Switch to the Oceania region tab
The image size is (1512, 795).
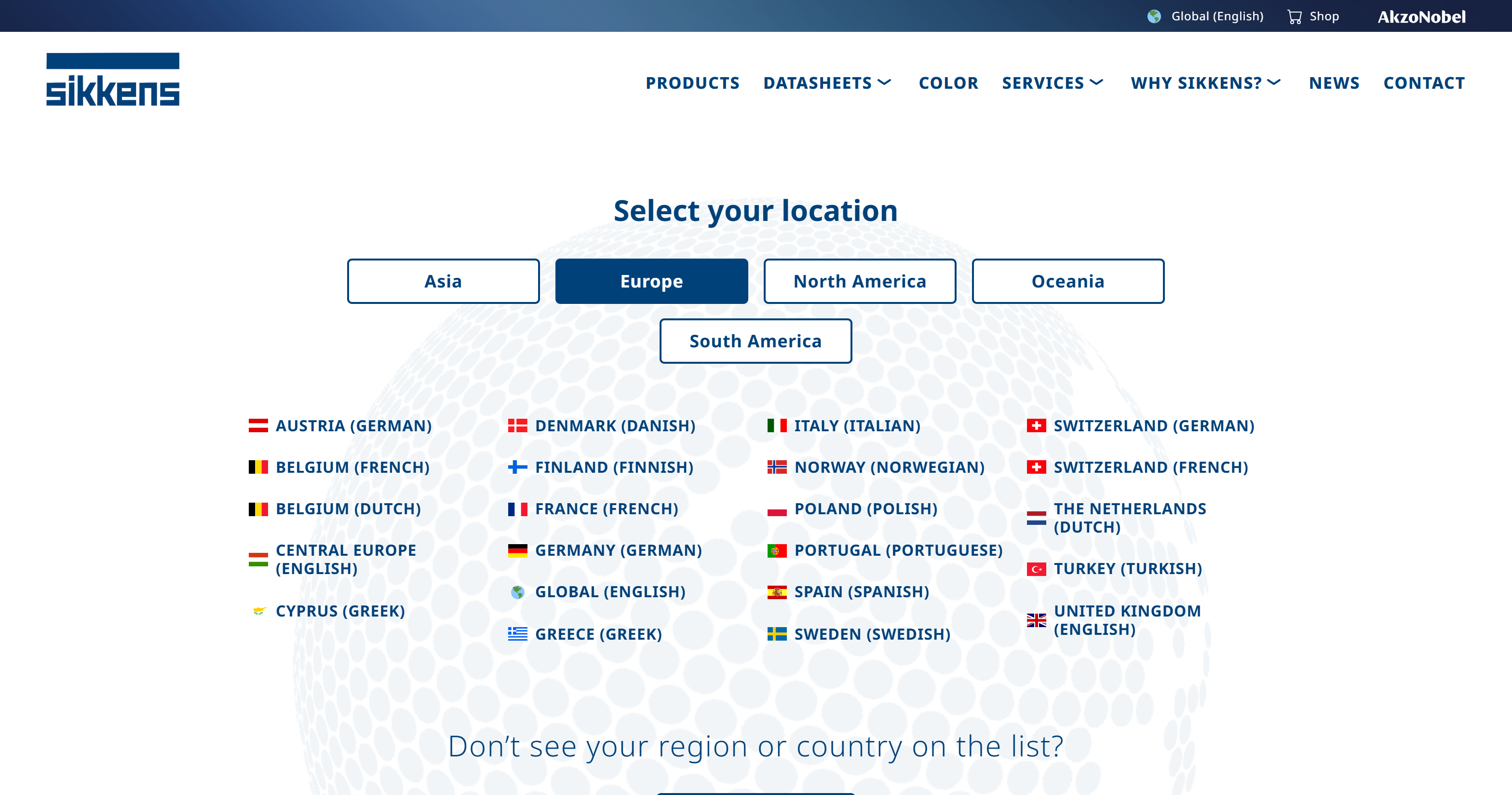(1068, 281)
